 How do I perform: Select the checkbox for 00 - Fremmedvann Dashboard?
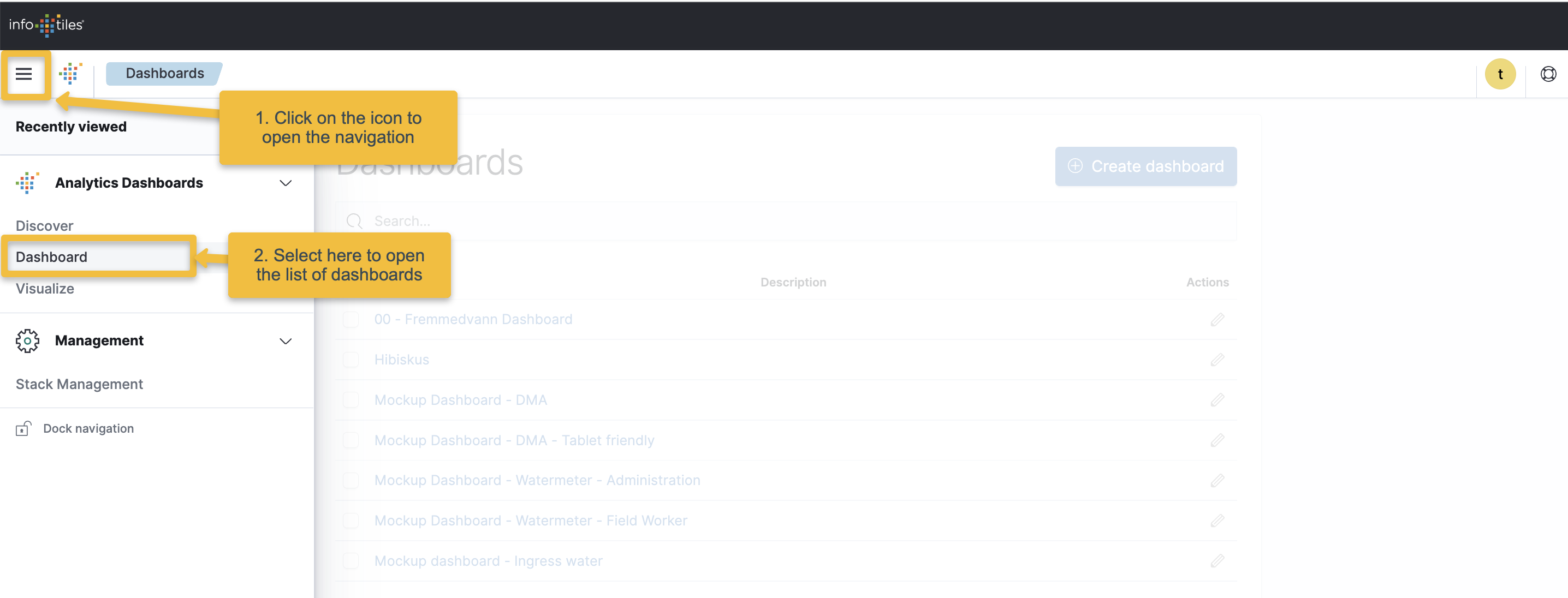click(x=351, y=319)
